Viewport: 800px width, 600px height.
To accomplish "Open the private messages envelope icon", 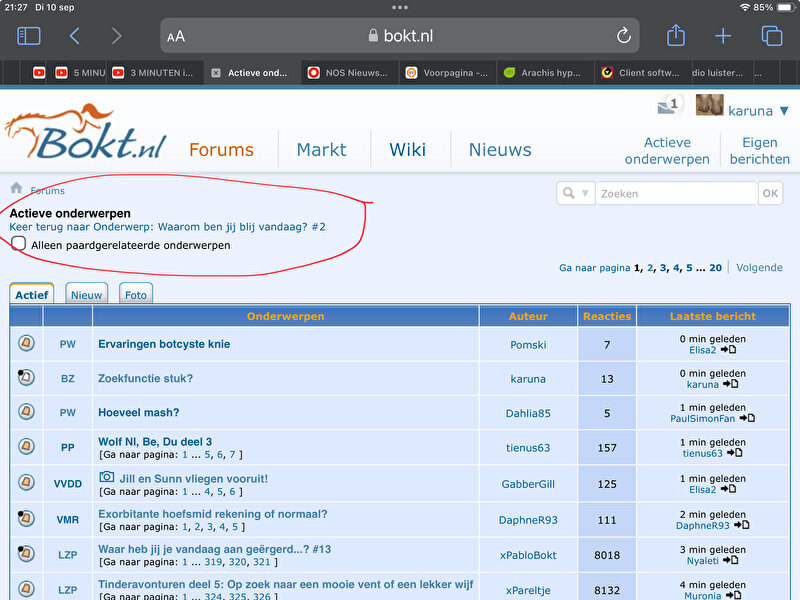I will tap(668, 106).
